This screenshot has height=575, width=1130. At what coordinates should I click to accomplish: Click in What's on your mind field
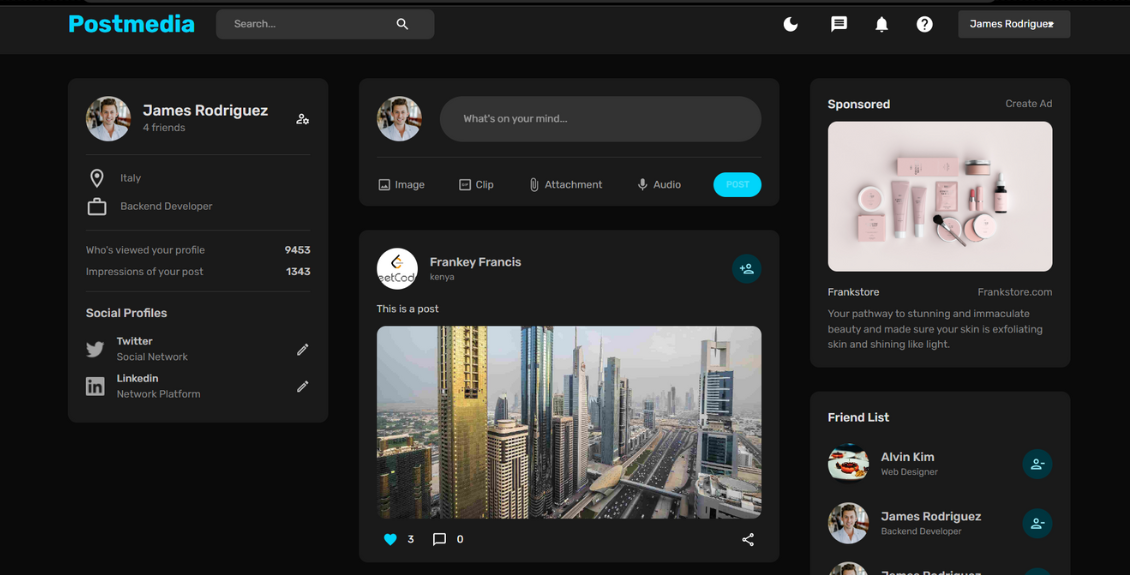[600, 119]
